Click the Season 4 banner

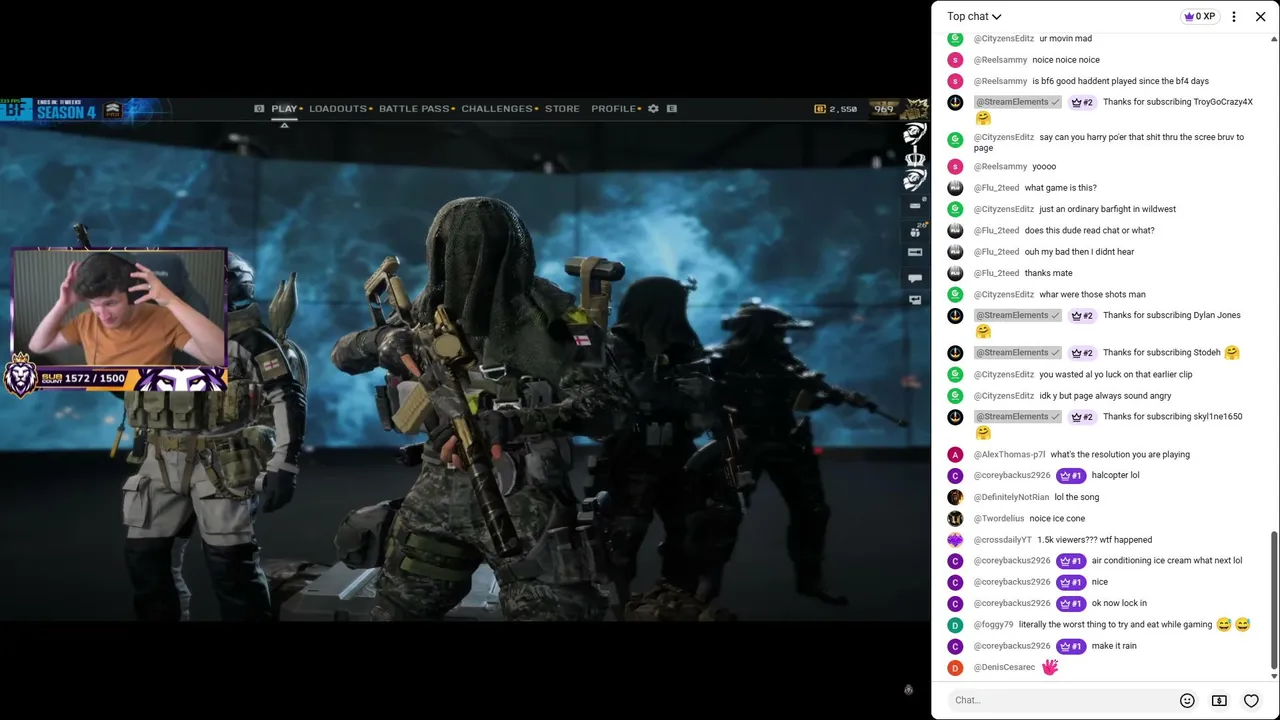point(66,111)
